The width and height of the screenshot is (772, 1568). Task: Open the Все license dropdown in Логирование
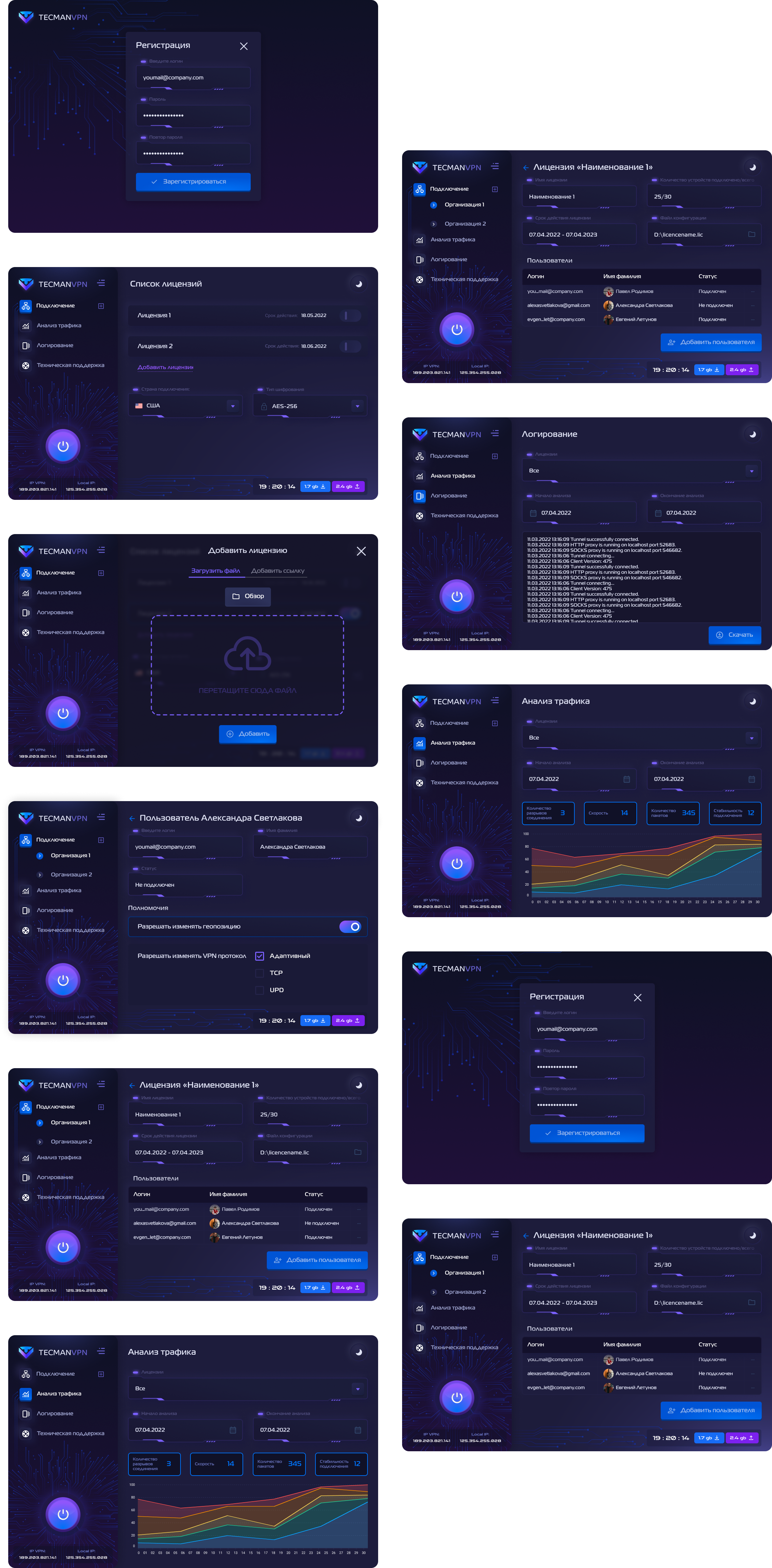(x=751, y=471)
